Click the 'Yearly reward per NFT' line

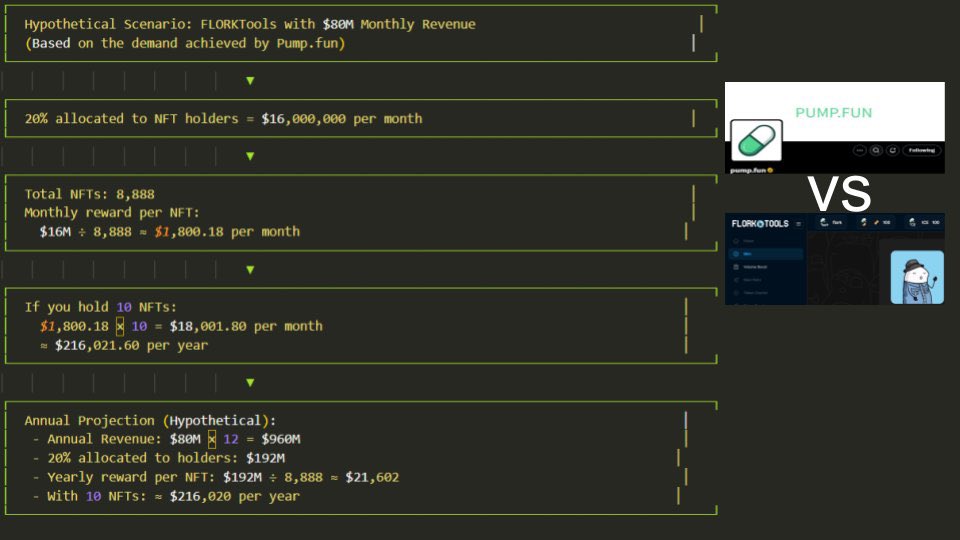point(216,477)
